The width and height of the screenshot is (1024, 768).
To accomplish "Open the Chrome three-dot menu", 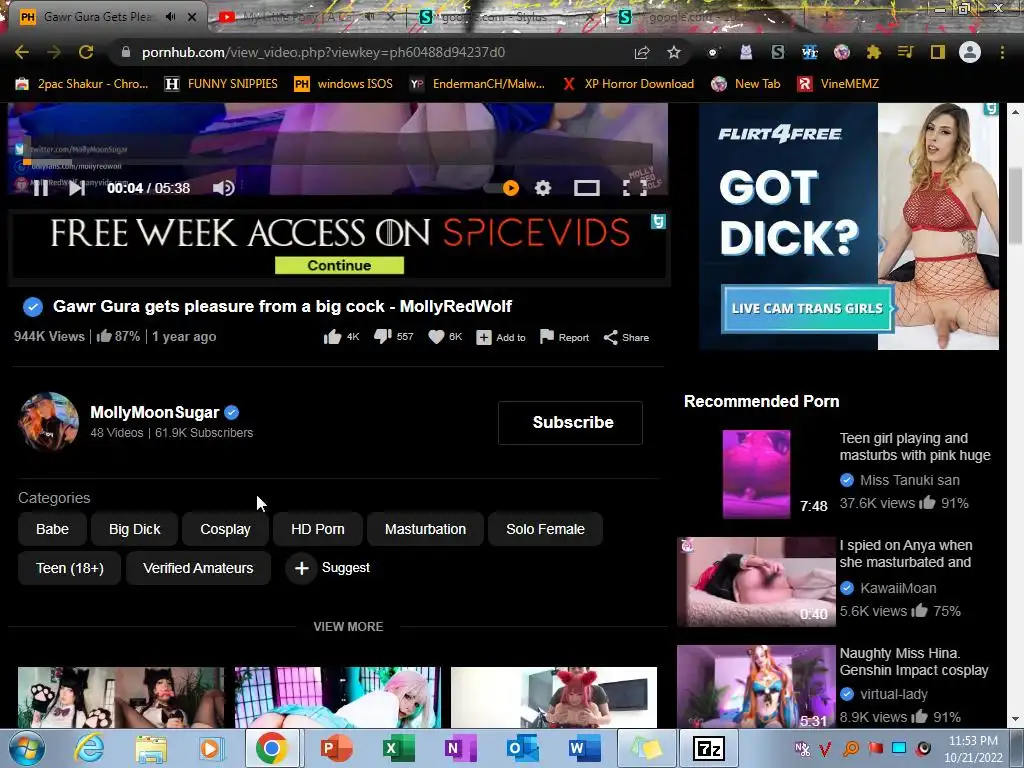I will (1002, 52).
